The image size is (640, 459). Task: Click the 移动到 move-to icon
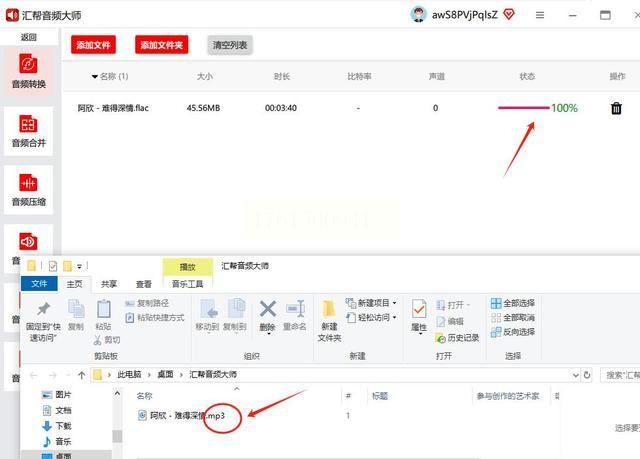(209, 309)
